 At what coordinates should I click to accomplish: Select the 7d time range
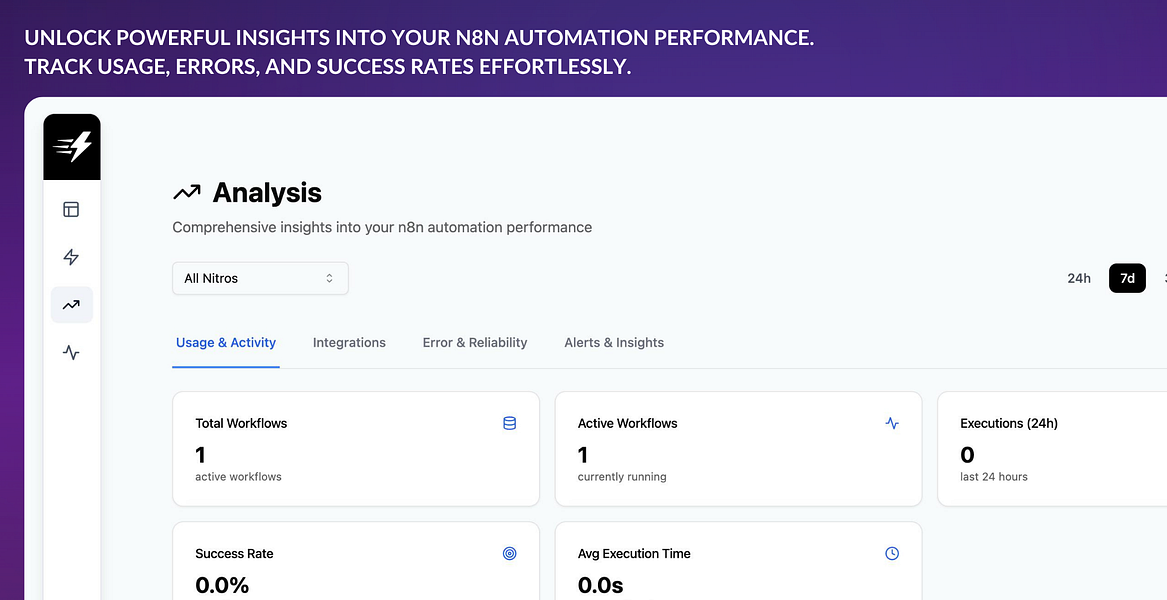click(x=1127, y=278)
